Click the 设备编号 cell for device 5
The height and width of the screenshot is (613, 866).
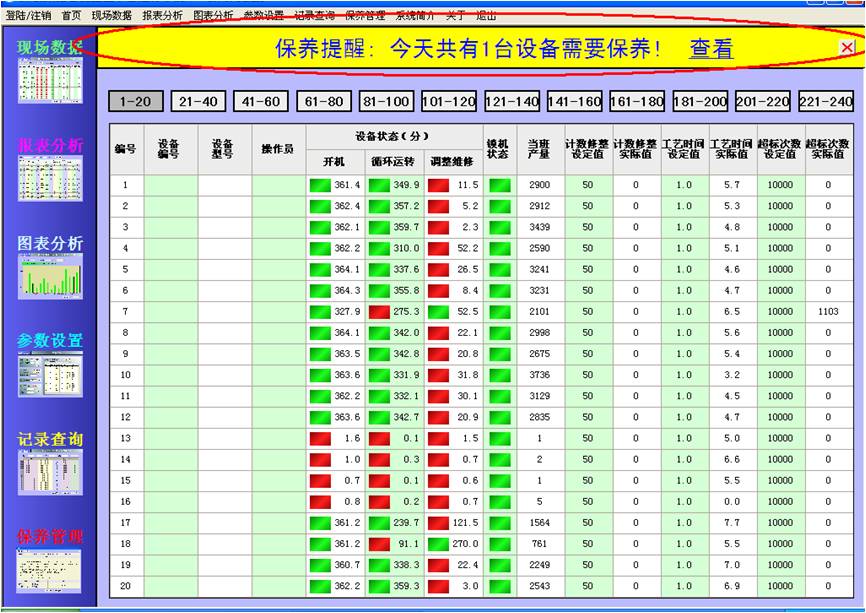click(171, 270)
